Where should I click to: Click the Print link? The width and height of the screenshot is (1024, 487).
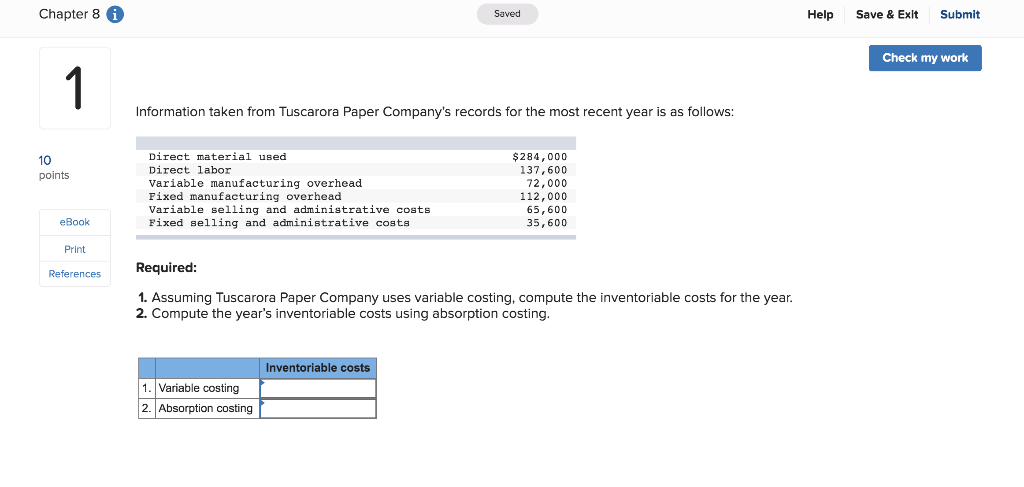point(74,249)
